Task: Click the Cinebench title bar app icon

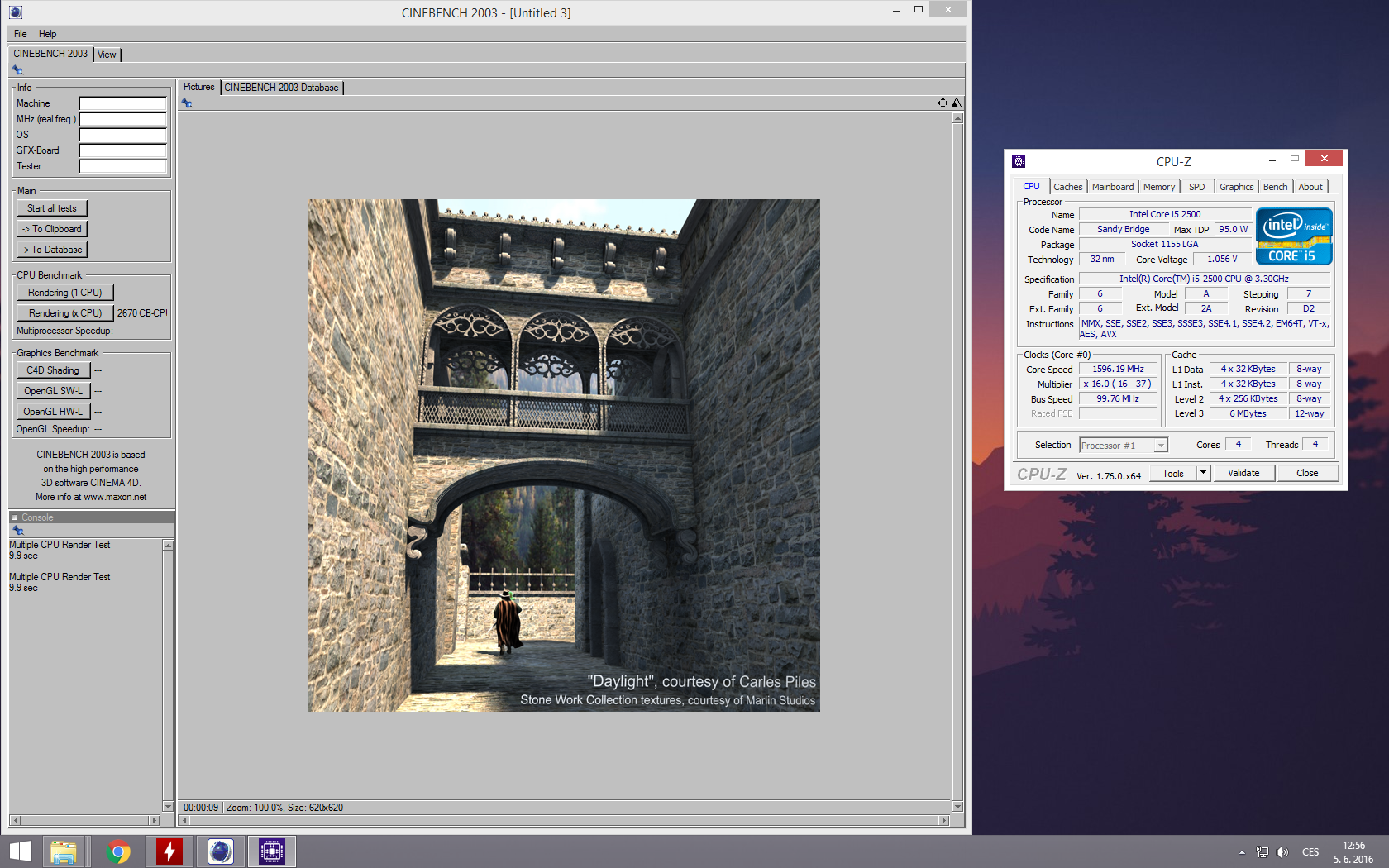Action: (x=16, y=12)
